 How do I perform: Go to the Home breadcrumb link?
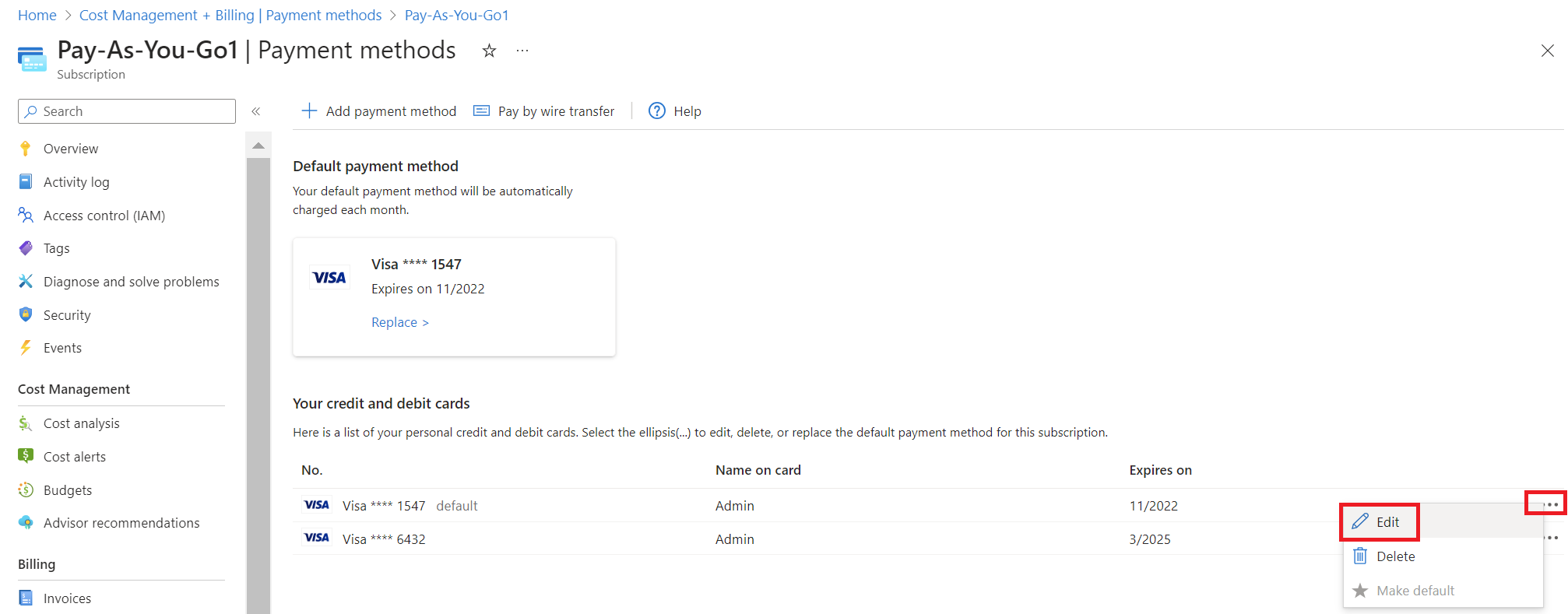37,16
